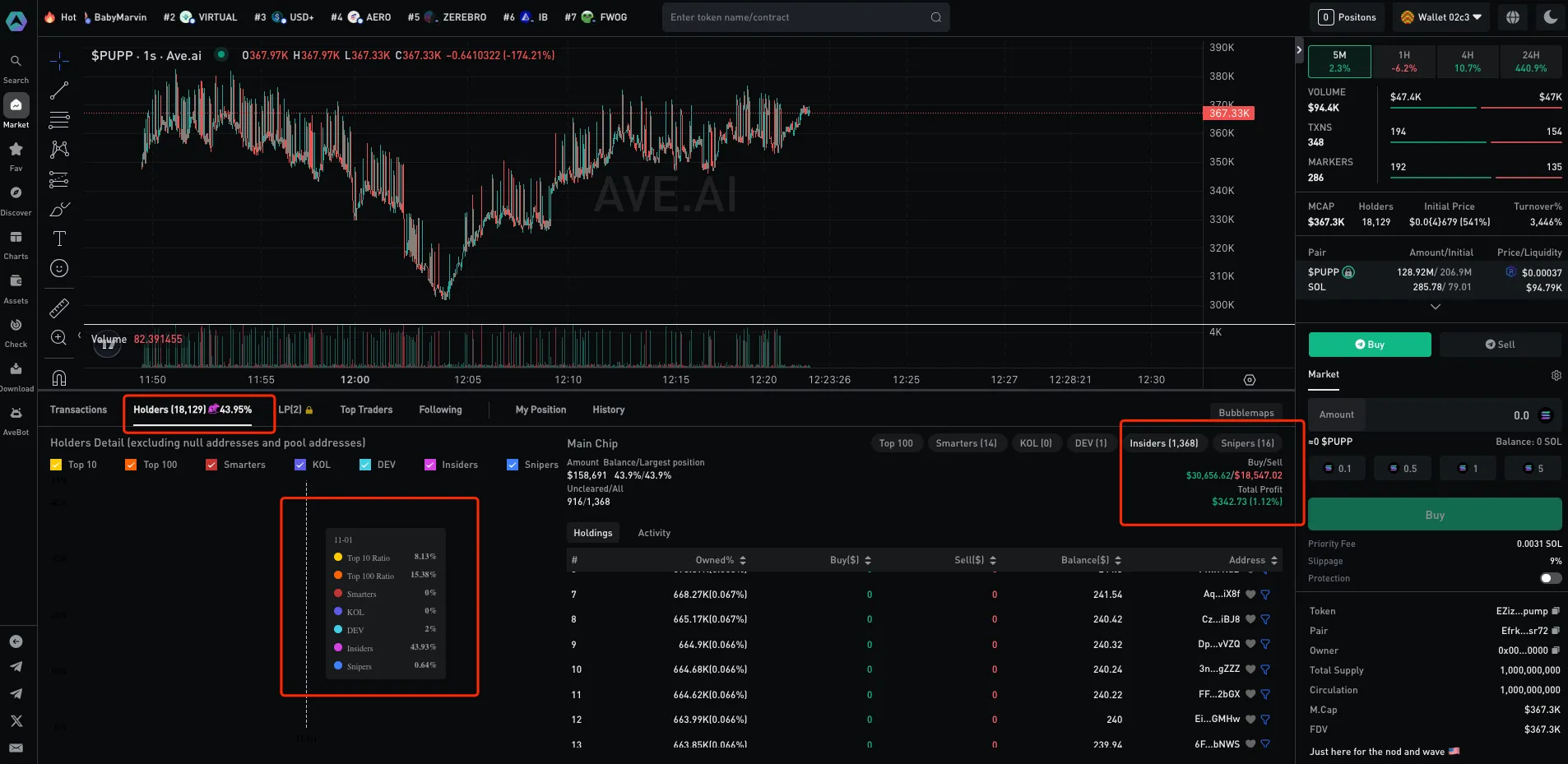This screenshot has width=1568, height=764.
Task: Open mail icon at sidebar bottom
Action: (16, 748)
